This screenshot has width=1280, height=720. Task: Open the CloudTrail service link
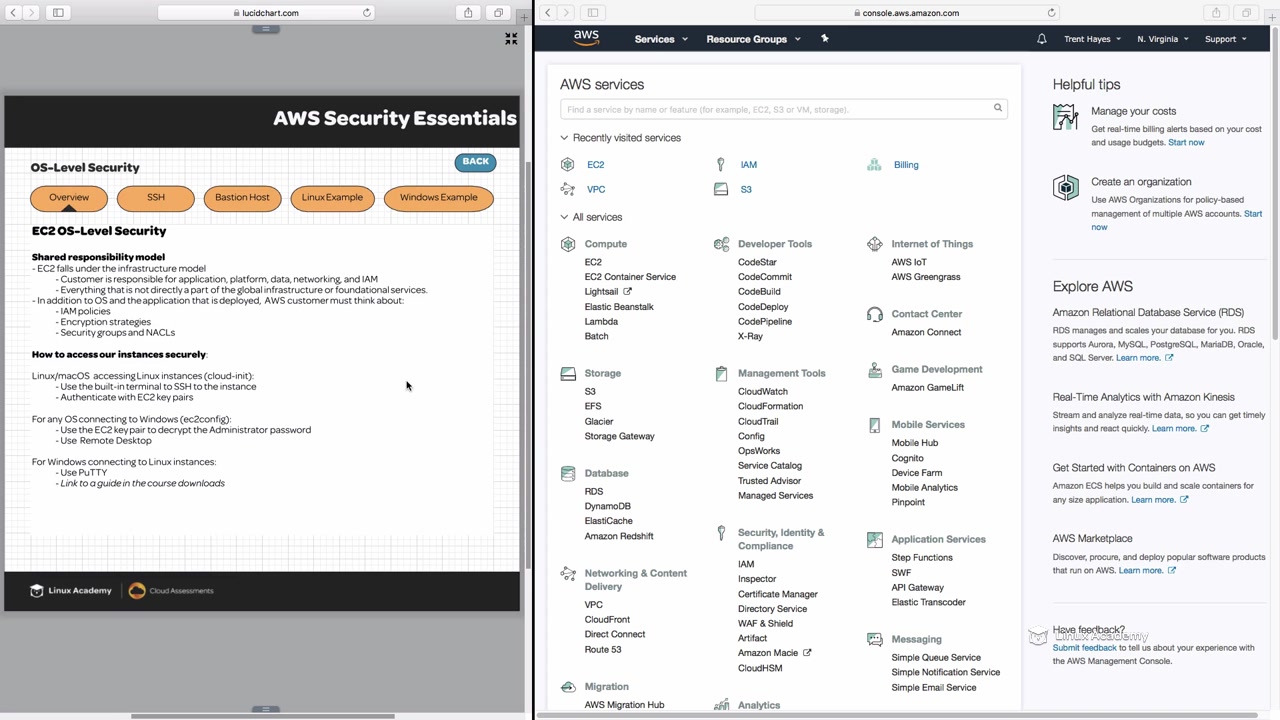pos(758,422)
